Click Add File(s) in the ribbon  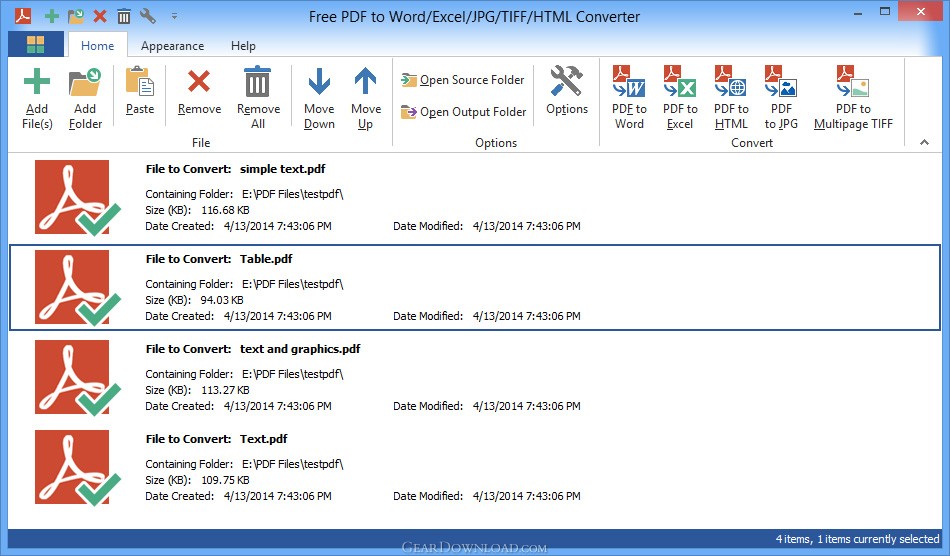pyautogui.click(x=37, y=99)
